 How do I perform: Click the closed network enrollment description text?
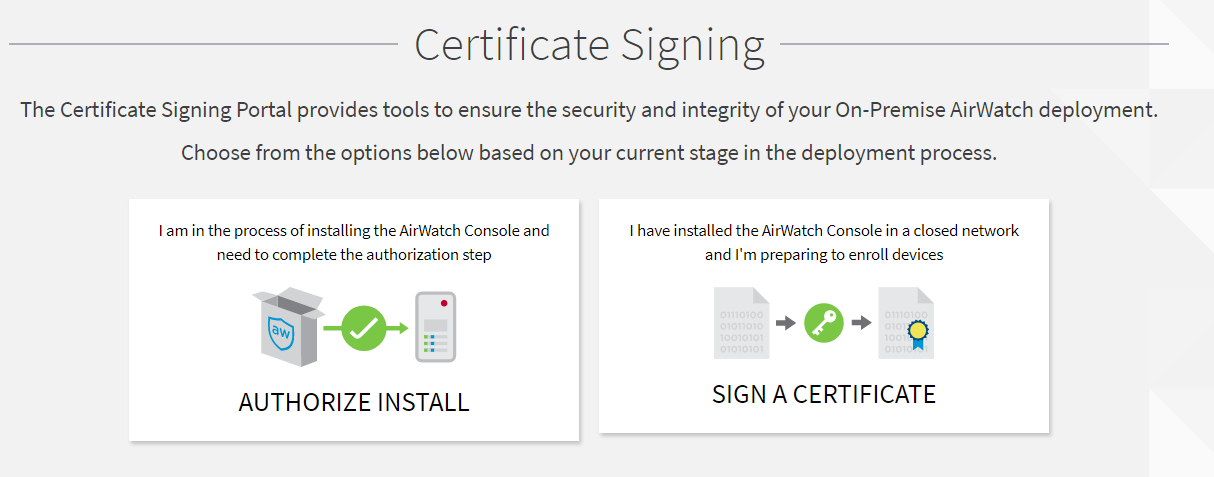pyautogui.click(x=824, y=242)
